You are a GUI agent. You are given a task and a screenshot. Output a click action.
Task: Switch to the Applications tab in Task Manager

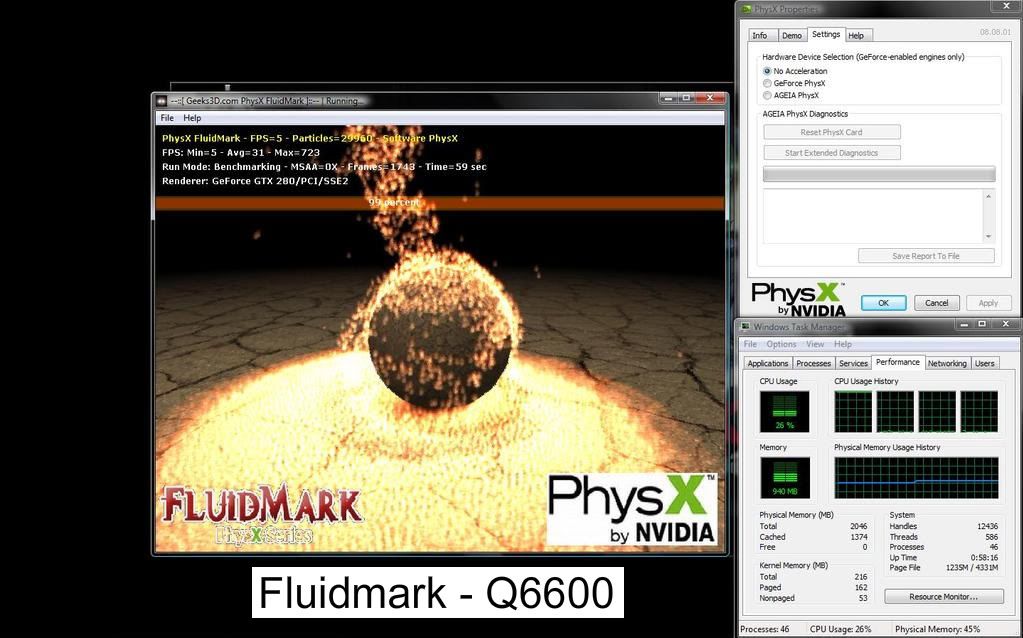point(768,363)
